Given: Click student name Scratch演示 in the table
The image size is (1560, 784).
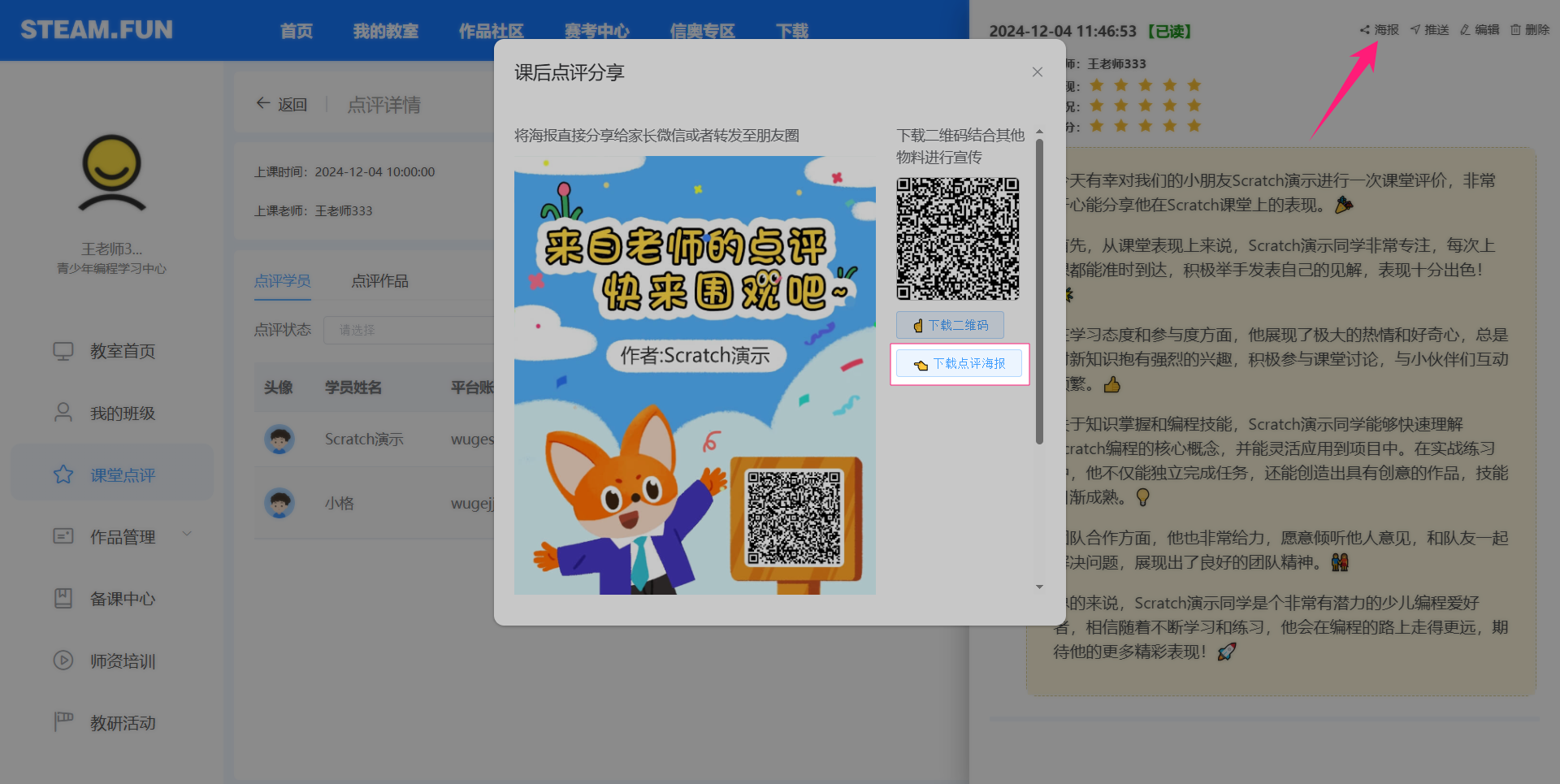Looking at the screenshot, I should [x=364, y=440].
